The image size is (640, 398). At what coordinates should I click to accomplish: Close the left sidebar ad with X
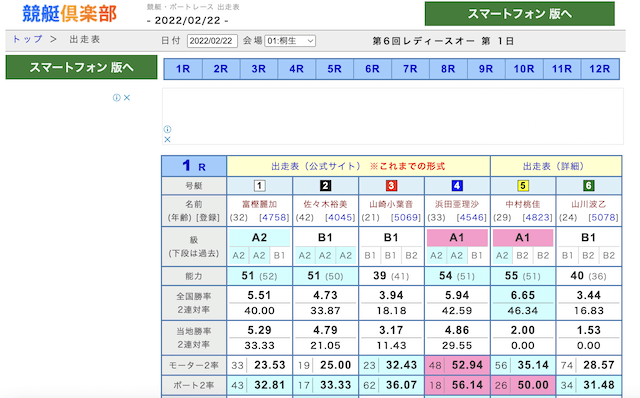(127, 98)
